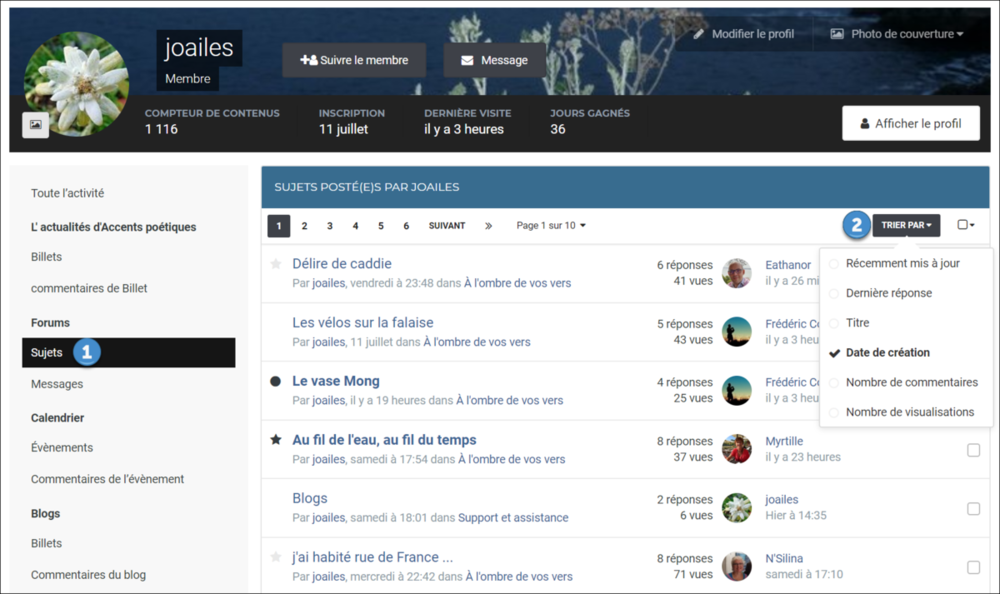Open the Trier par sort menu

point(906,225)
